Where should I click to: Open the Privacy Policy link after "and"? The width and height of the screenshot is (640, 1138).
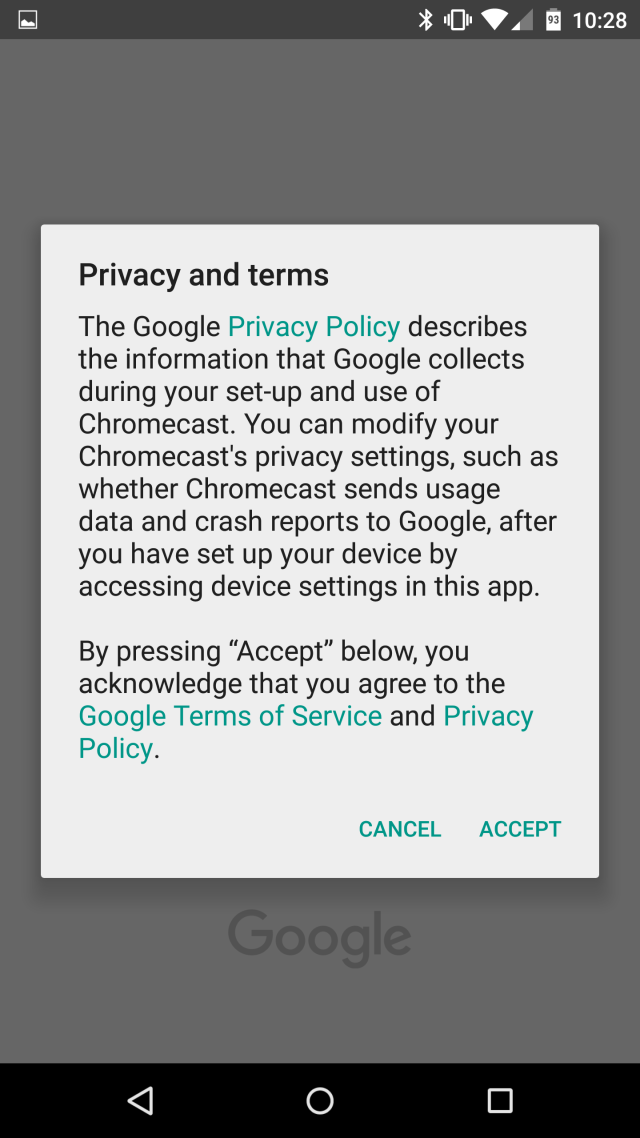488,716
